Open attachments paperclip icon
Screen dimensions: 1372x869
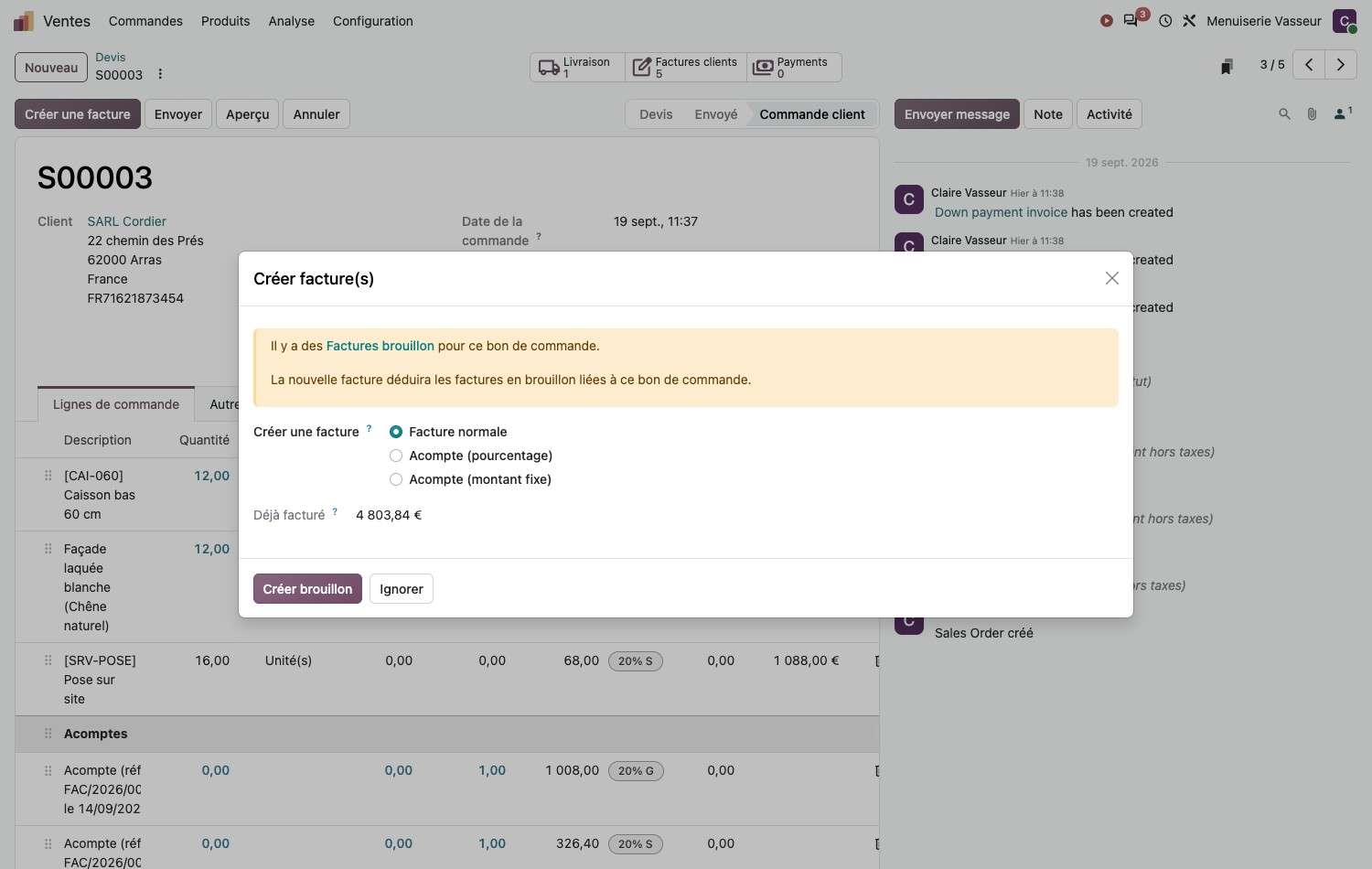tap(1312, 114)
